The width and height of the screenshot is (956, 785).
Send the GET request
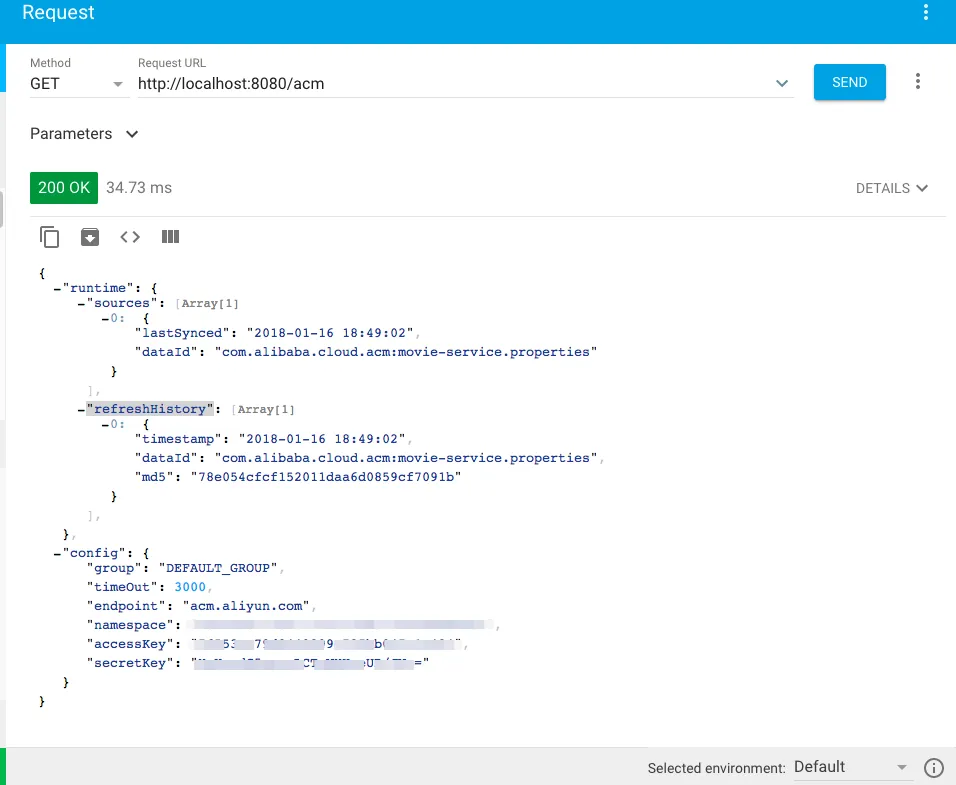pos(849,82)
